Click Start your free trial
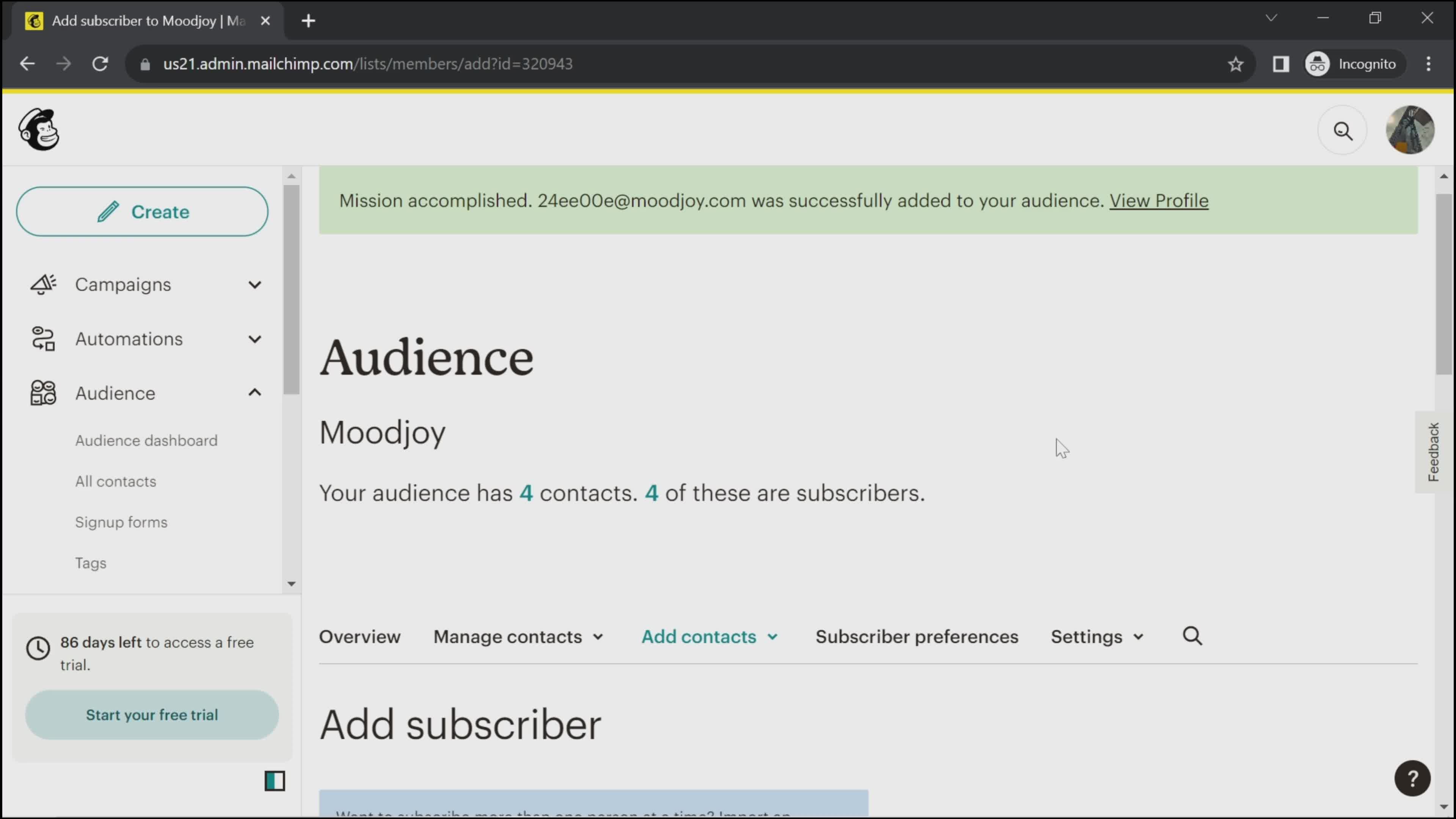Viewport: 1456px width, 819px height. click(x=152, y=714)
